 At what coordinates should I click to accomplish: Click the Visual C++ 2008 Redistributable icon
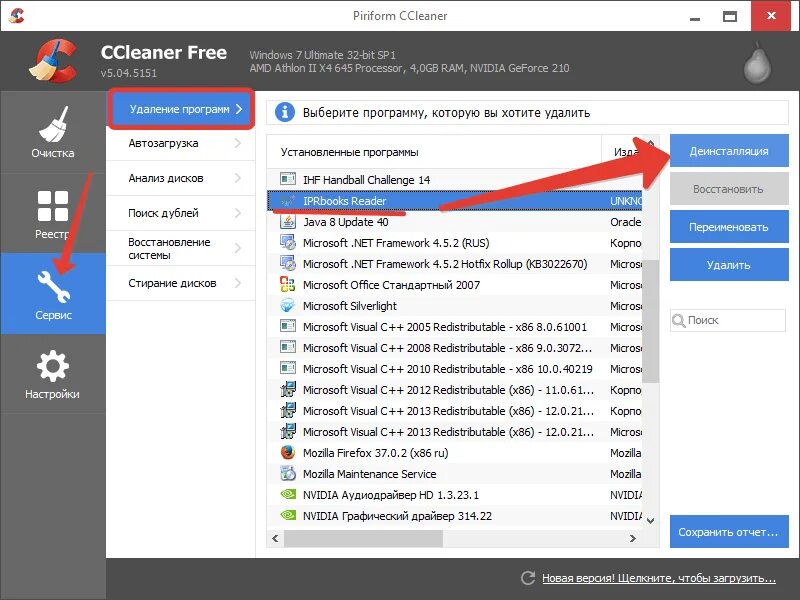(x=288, y=347)
